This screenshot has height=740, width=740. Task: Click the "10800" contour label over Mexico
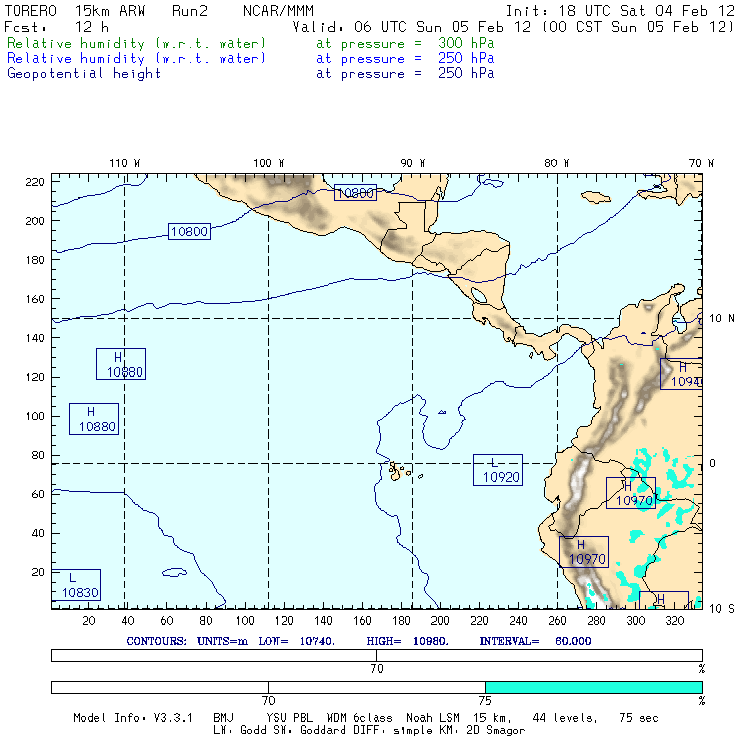coord(355,193)
